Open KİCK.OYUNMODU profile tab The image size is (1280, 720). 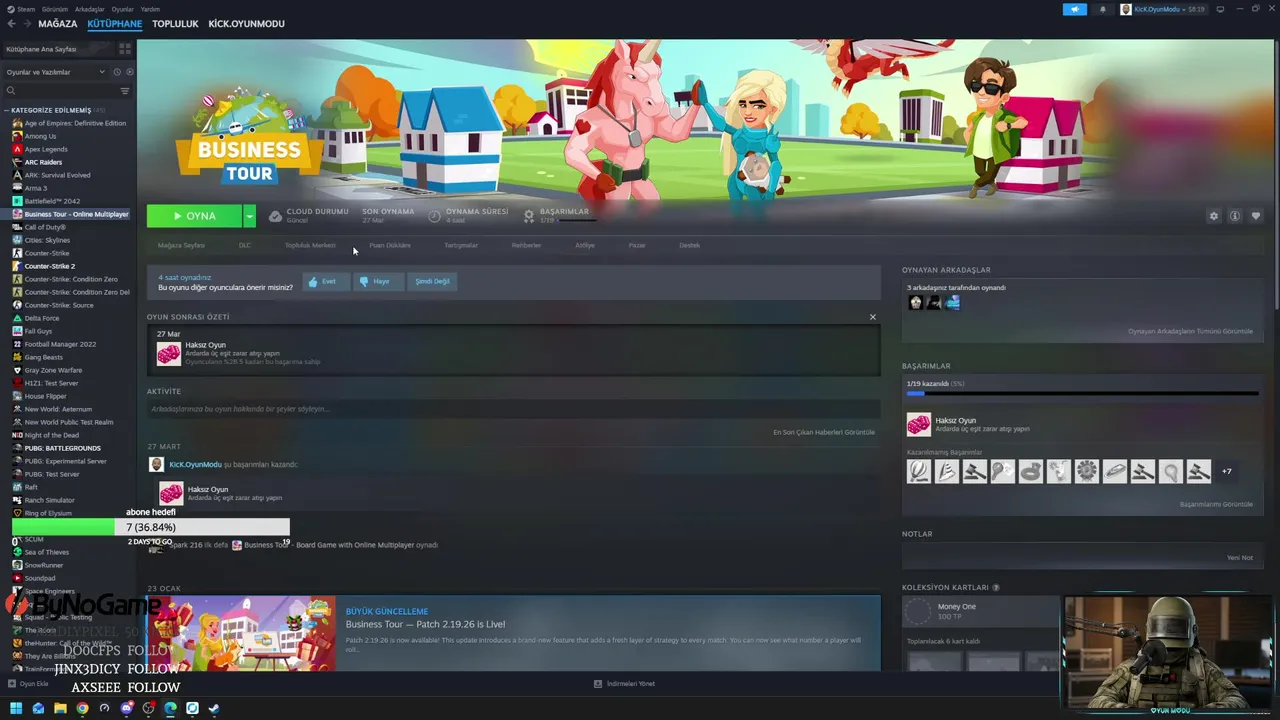point(246,23)
